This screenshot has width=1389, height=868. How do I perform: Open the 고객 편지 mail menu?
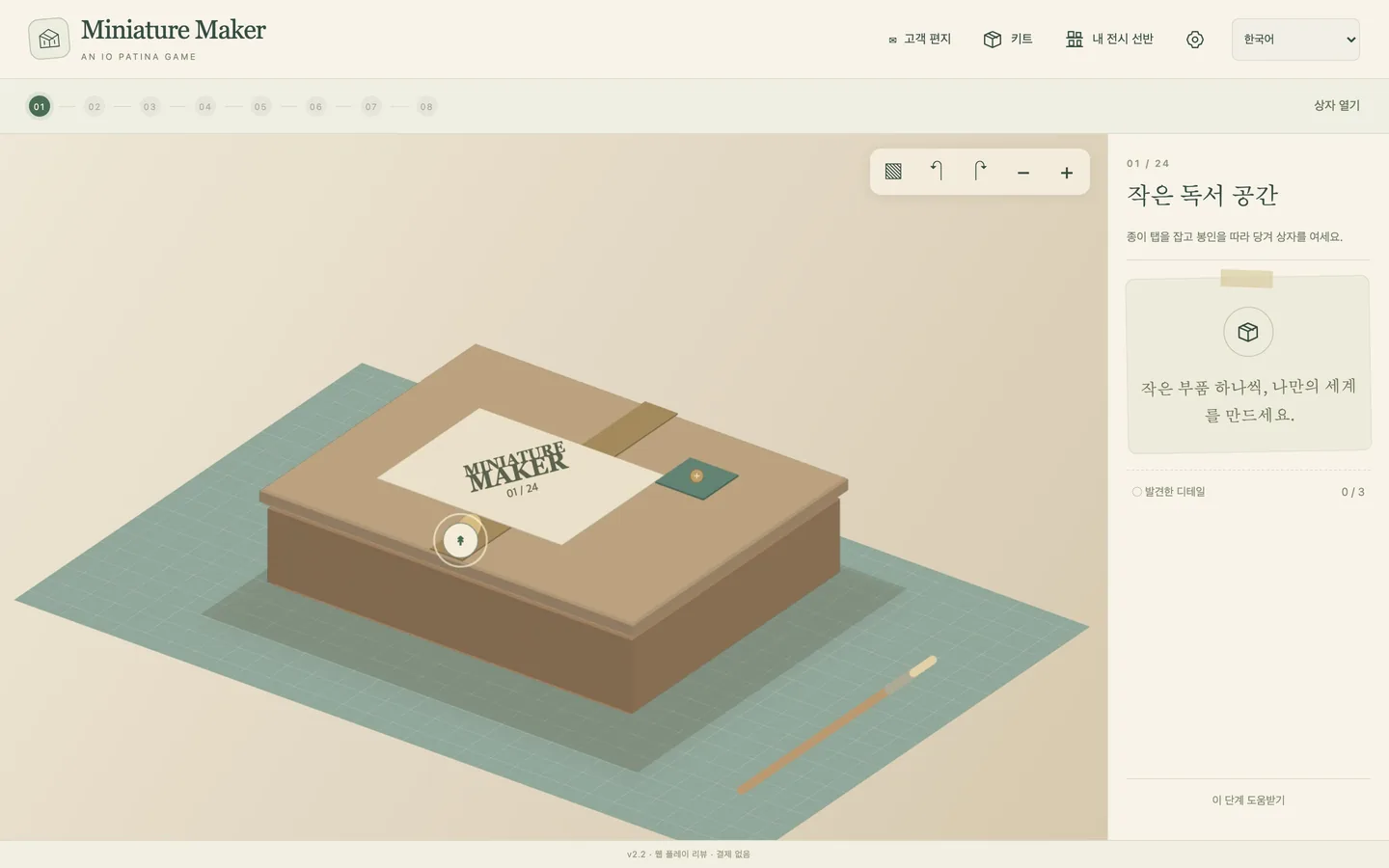[919, 40]
